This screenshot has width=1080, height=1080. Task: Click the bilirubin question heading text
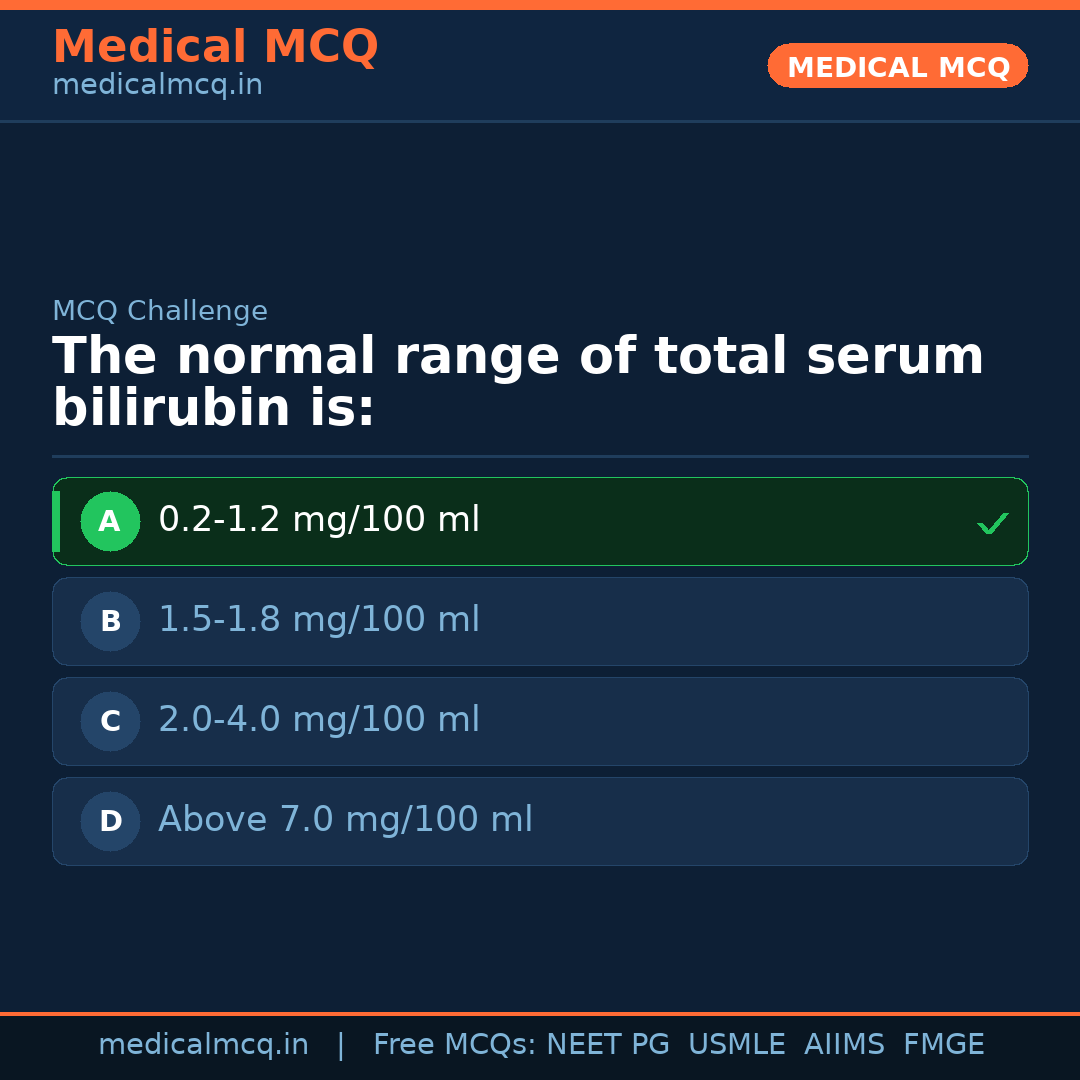click(518, 383)
